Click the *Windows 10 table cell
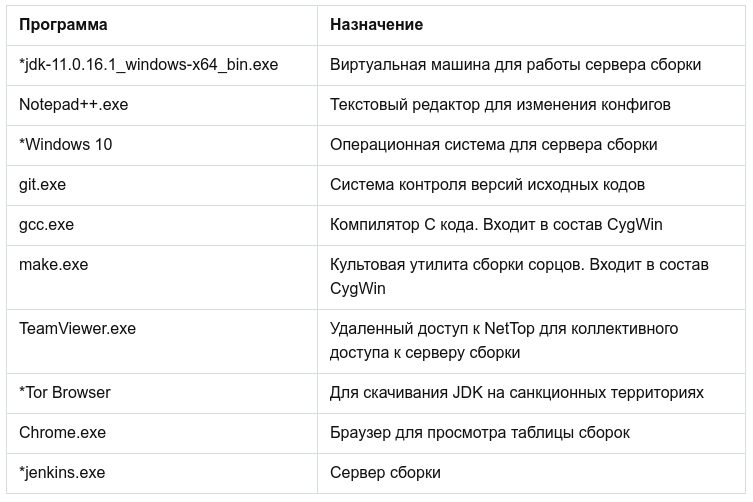 162,145
